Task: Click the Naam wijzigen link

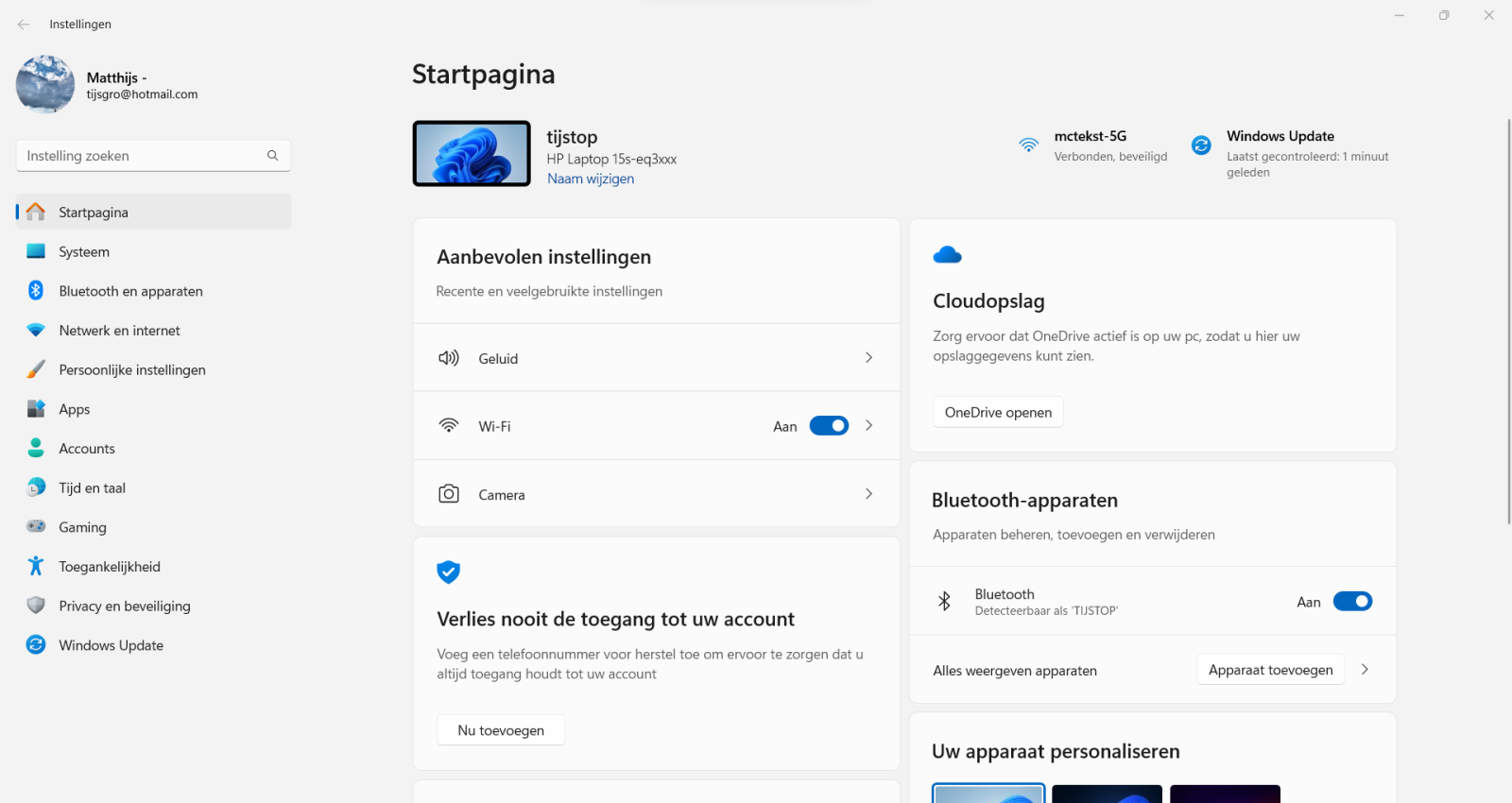Action: tap(591, 179)
